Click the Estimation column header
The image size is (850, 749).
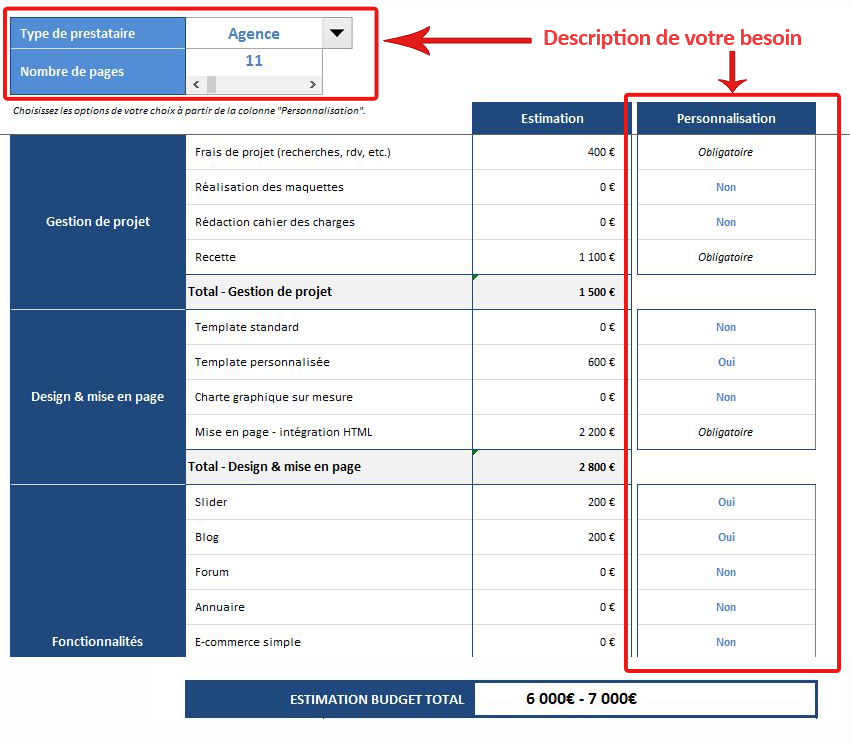click(x=552, y=118)
